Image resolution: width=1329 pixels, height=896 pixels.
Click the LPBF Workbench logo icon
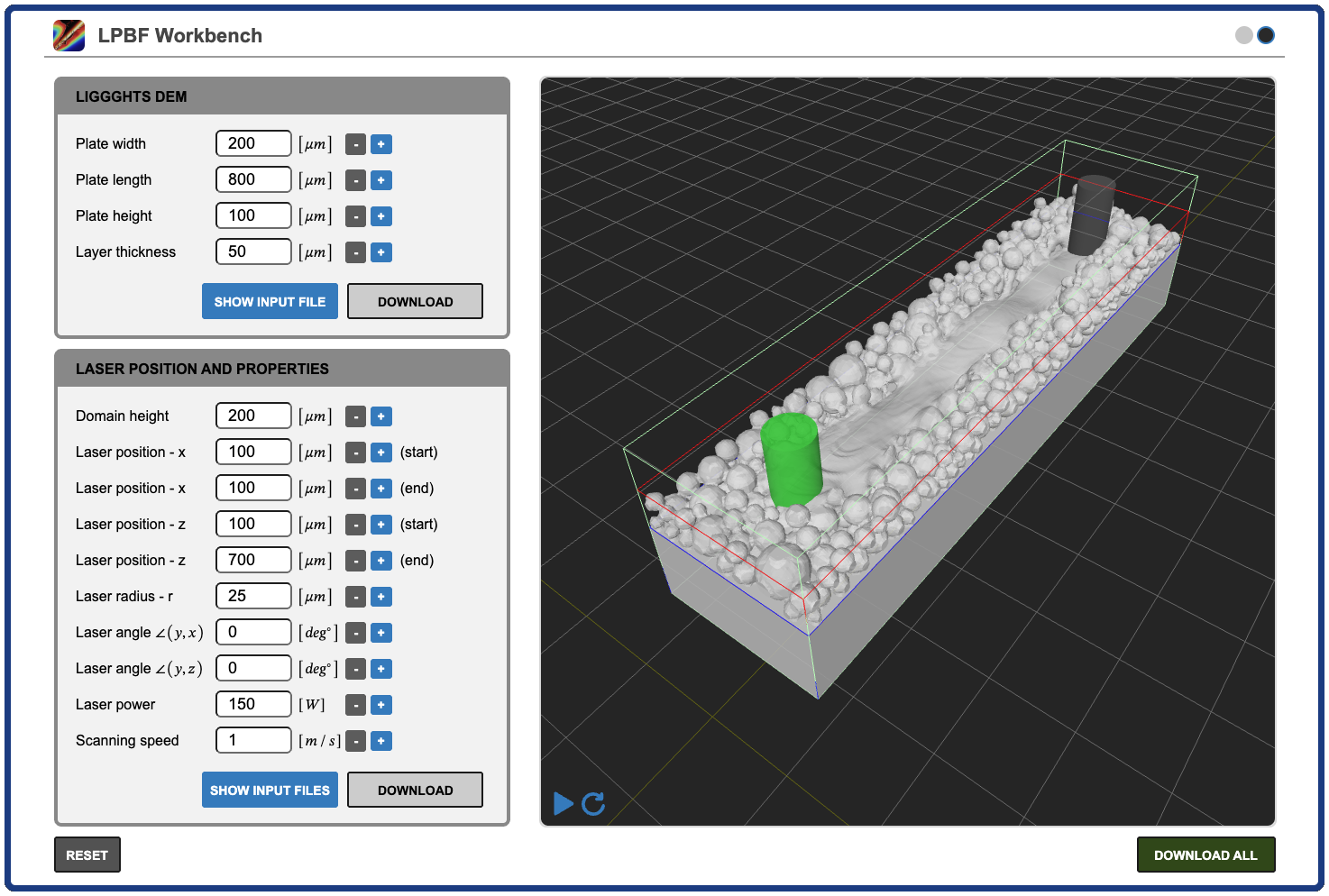(69, 35)
